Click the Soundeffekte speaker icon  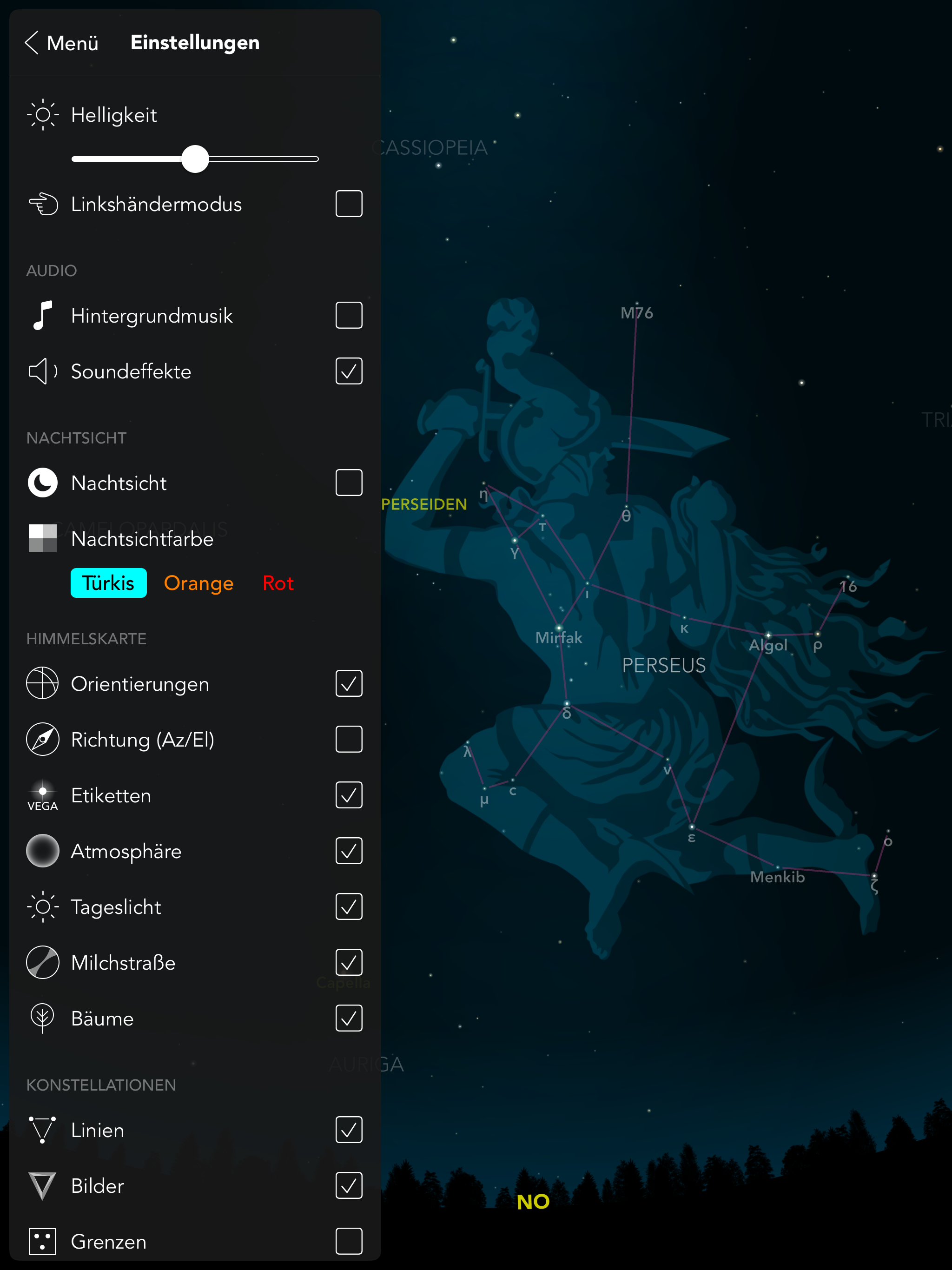pos(42,371)
